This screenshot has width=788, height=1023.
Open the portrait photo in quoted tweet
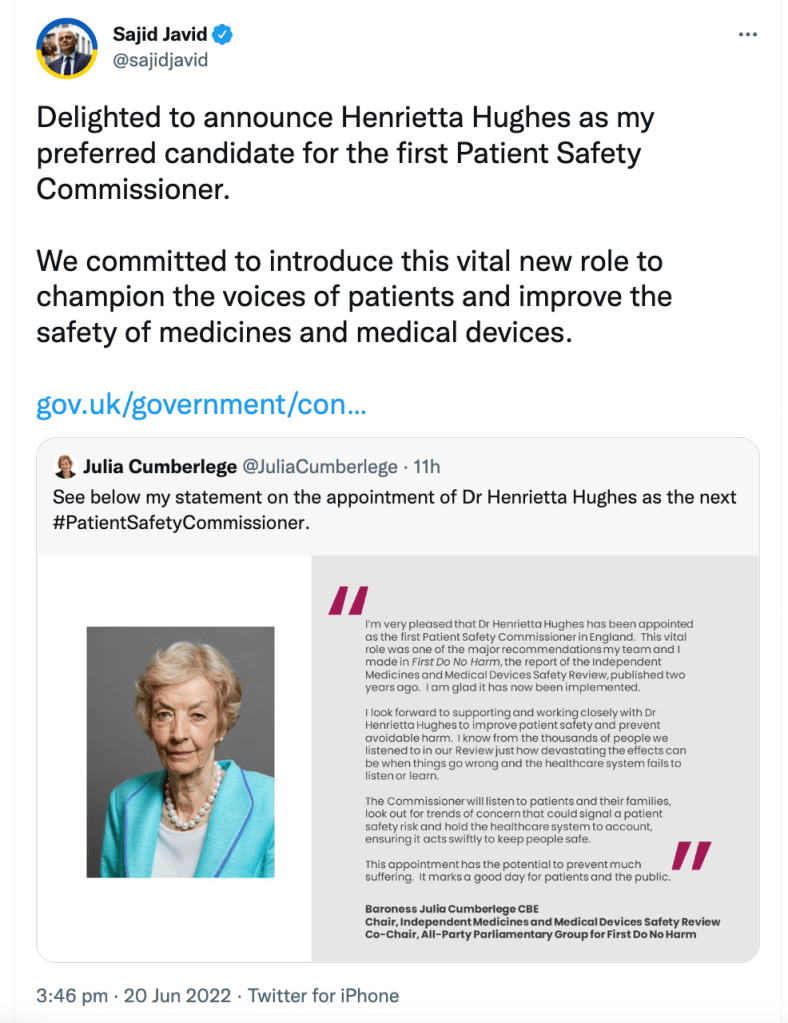180,752
